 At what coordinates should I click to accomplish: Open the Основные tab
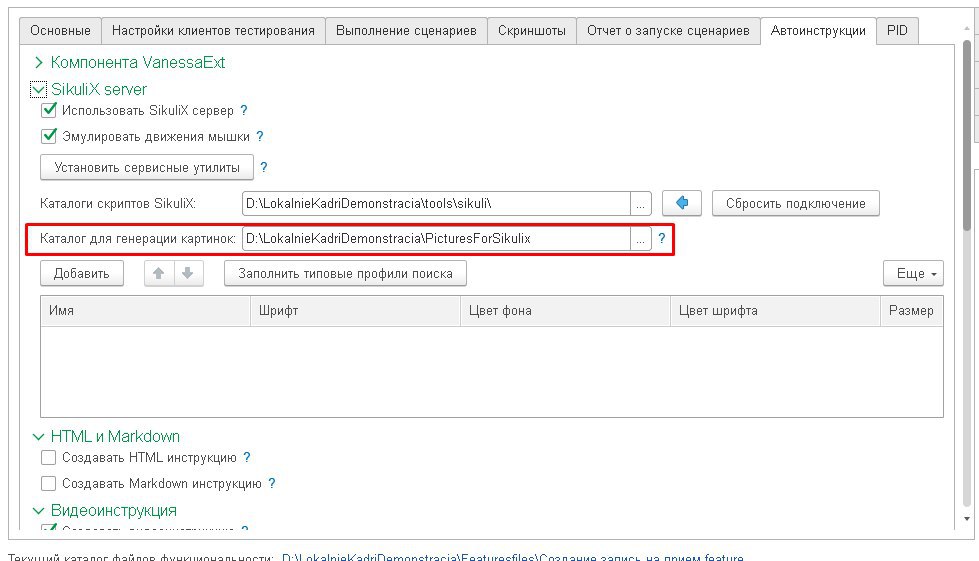click(61, 31)
